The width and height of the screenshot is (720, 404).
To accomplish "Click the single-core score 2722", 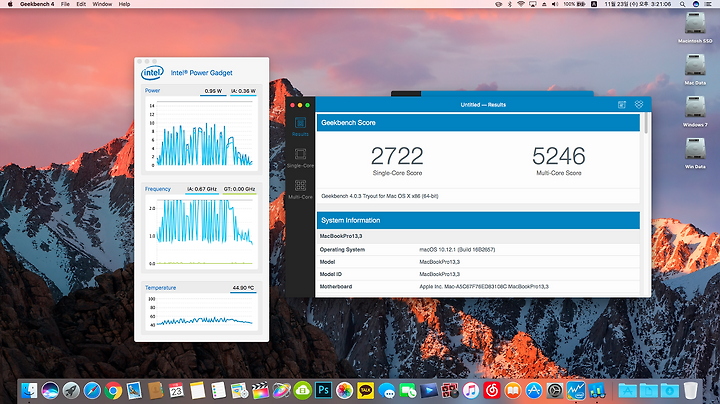I will pyautogui.click(x=397, y=156).
